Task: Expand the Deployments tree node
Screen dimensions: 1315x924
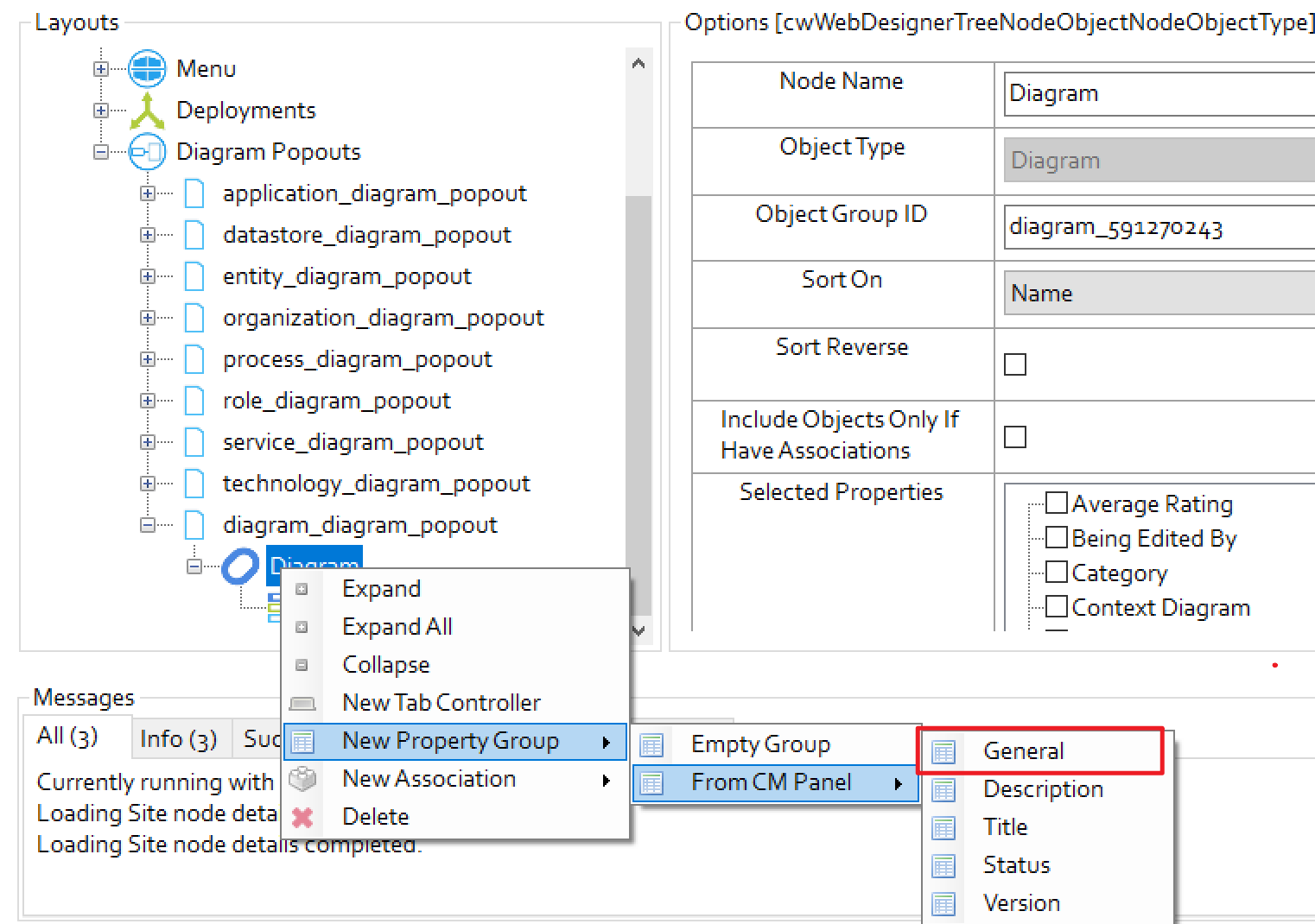Action: click(101, 111)
